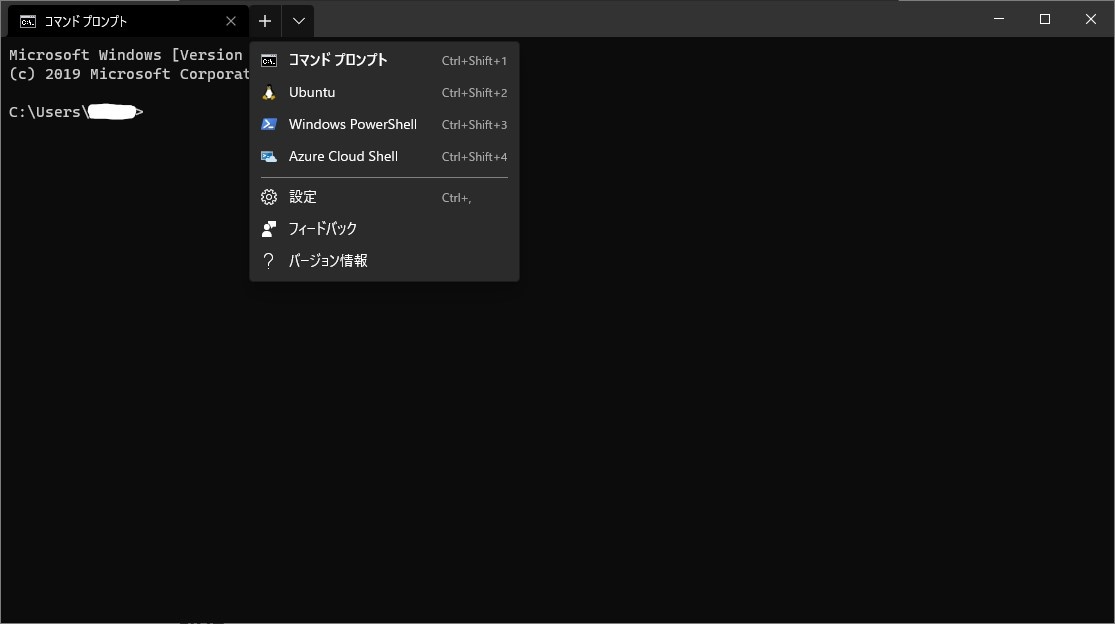This screenshot has width=1115, height=624.
Task: Click the settings gear icon
Action: pyautogui.click(x=269, y=197)
